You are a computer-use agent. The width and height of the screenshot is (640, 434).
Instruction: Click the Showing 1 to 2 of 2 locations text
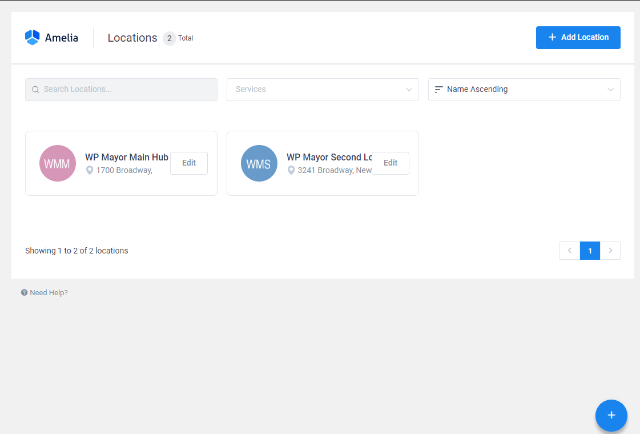(77, 251)
